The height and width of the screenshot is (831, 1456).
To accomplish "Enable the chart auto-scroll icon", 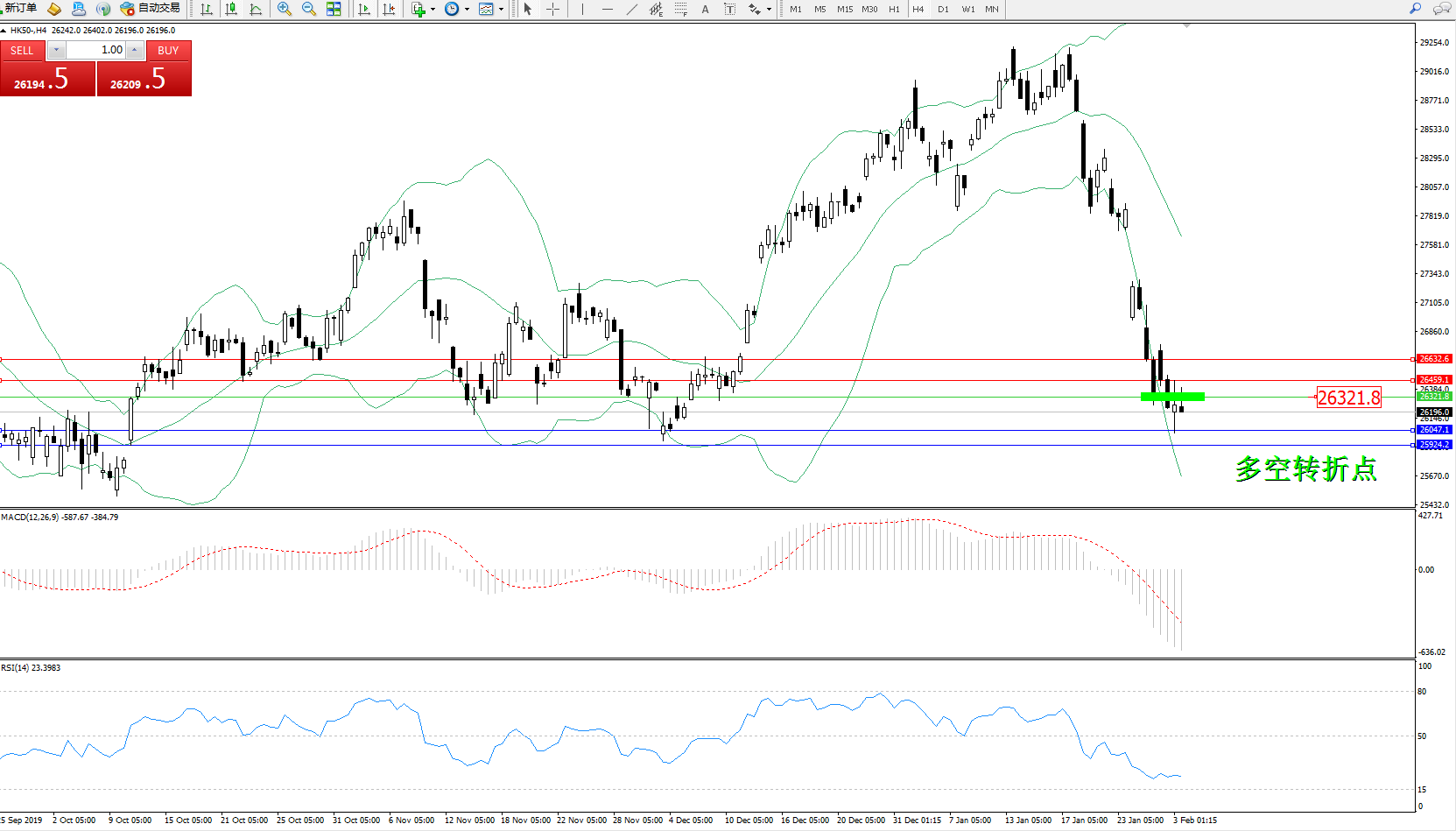I will pyautogui.click(x=364, y=9).
